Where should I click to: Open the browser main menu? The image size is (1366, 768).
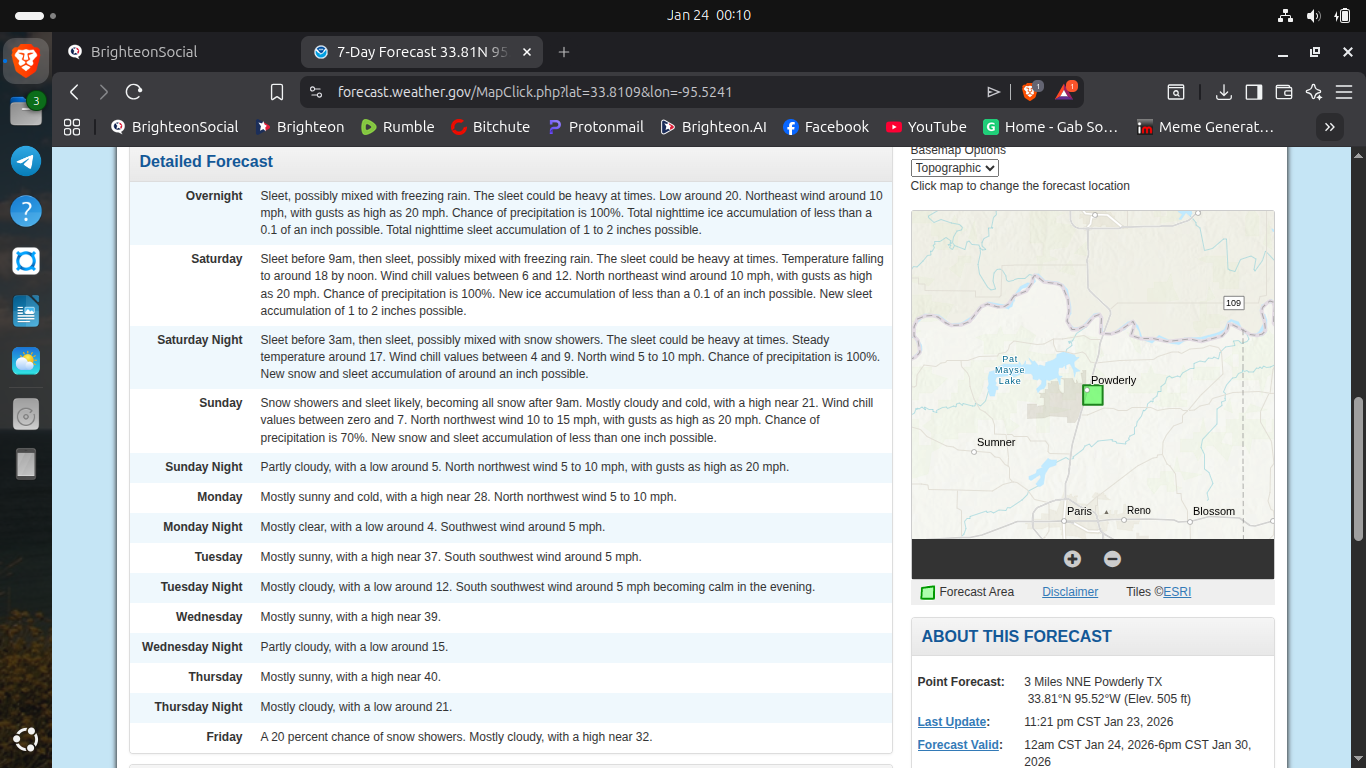tap(1343, 92)
